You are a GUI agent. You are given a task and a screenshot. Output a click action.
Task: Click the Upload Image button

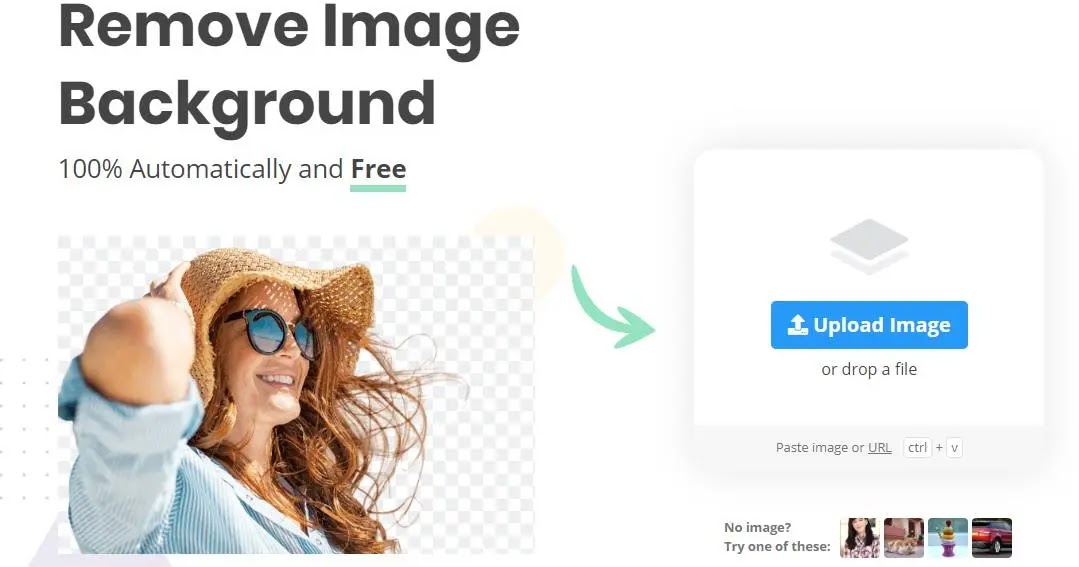869,325
